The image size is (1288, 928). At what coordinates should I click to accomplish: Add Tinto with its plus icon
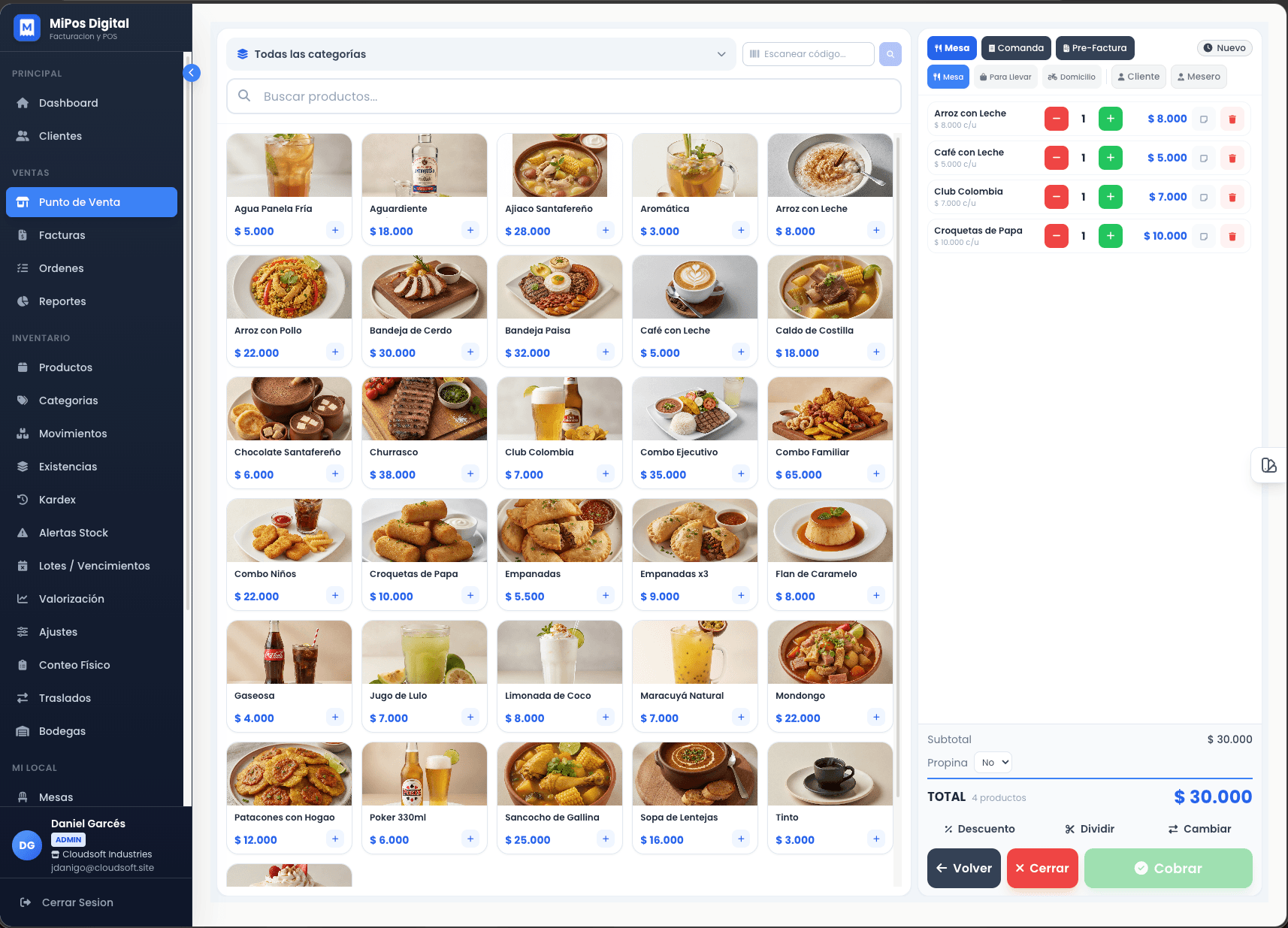point(876,839)
